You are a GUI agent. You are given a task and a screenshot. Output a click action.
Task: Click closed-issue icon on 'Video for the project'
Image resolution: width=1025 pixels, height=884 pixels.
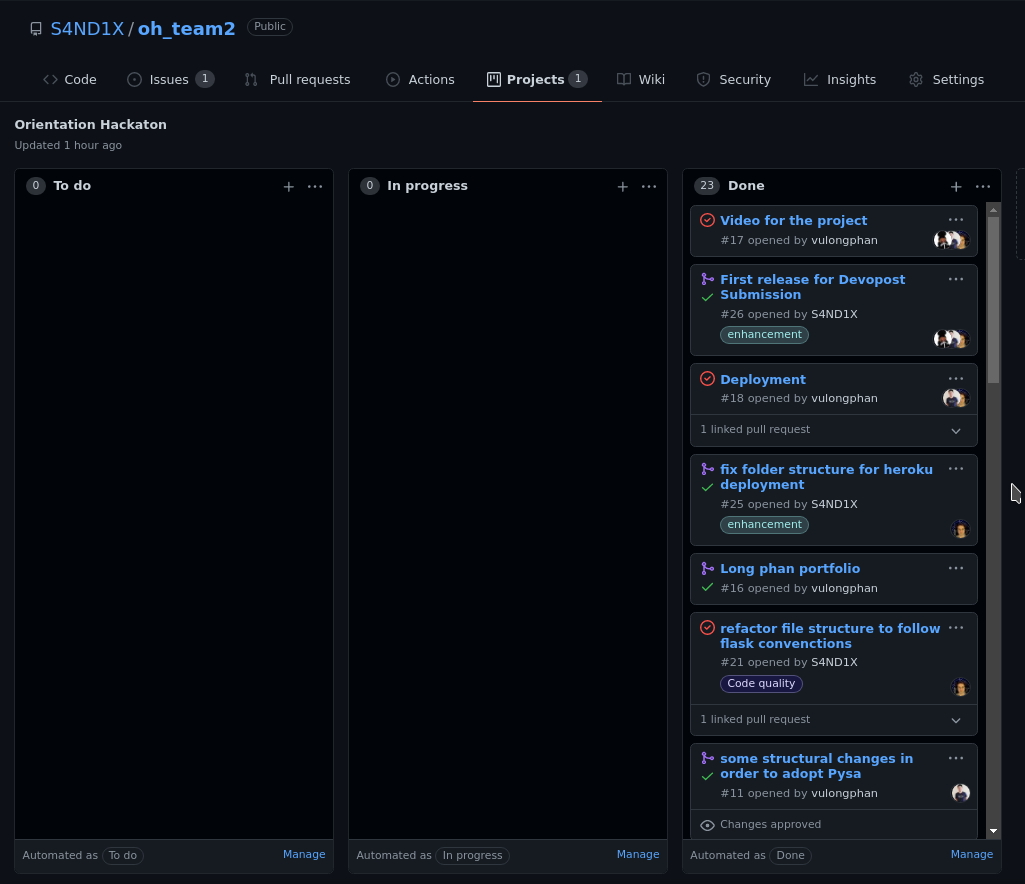[x=707, y=220]
